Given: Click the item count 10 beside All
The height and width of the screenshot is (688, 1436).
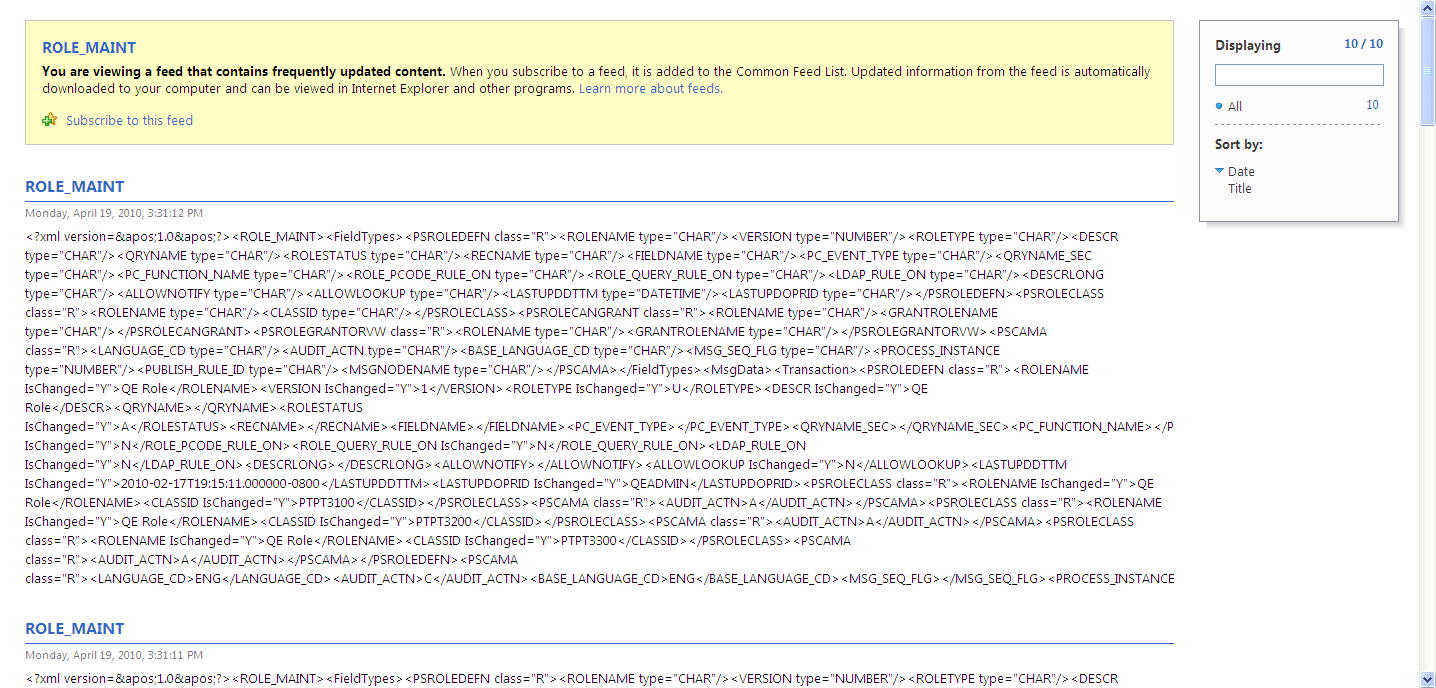Looking at the screenshot, I should (1372, 104).
